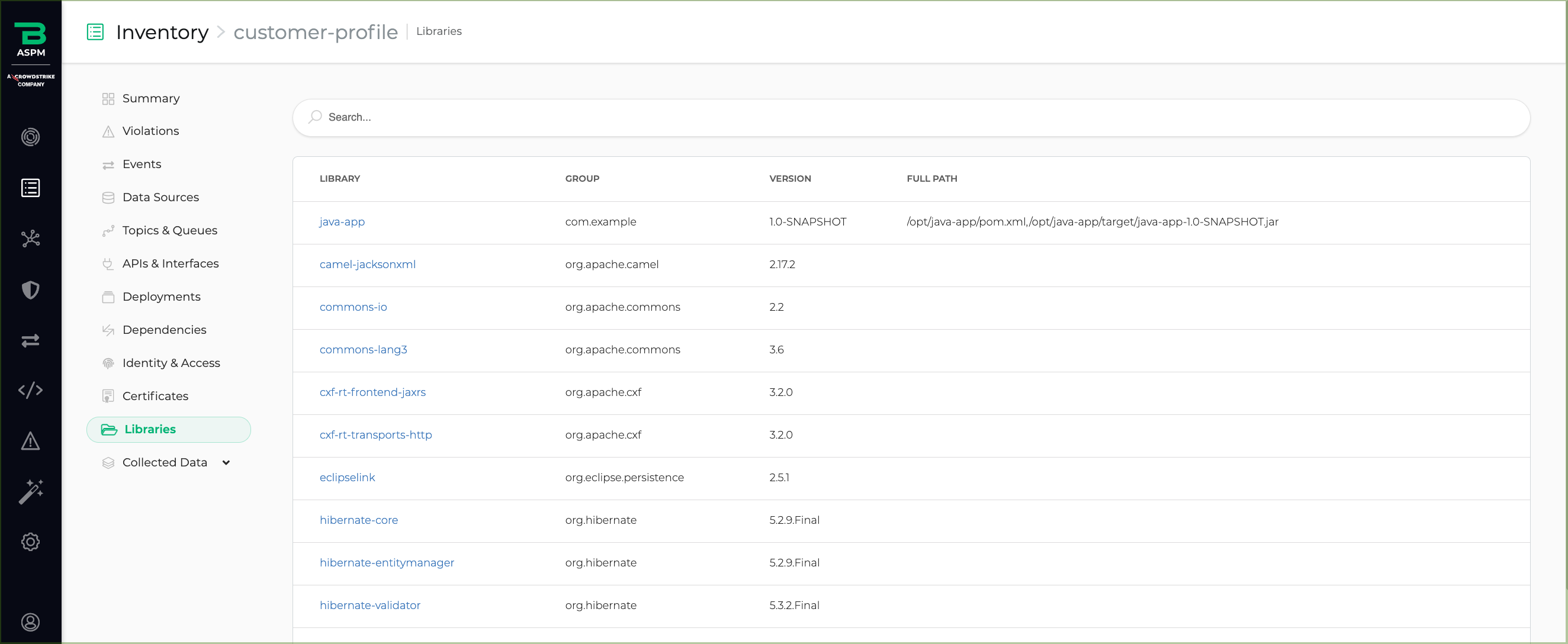Expand the Collected Data chevron
Screen dimensions: 1568x644
click(226, 463)
